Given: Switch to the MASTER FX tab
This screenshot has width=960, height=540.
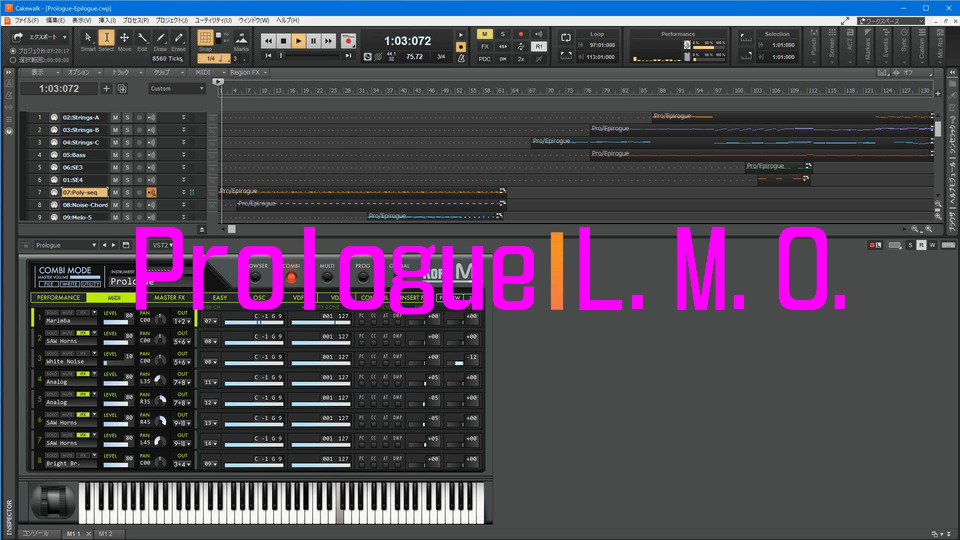Looking at the screenshot, I should pos(170,298).
